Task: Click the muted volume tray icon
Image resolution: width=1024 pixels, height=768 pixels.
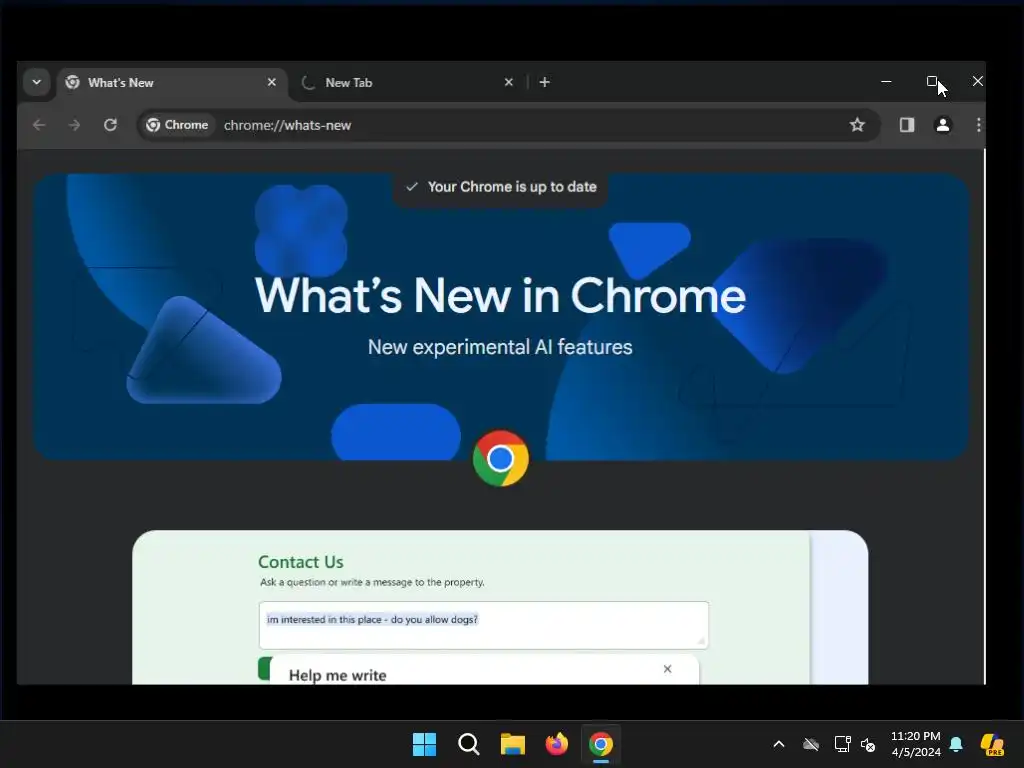Action: (x=868, y=744)
